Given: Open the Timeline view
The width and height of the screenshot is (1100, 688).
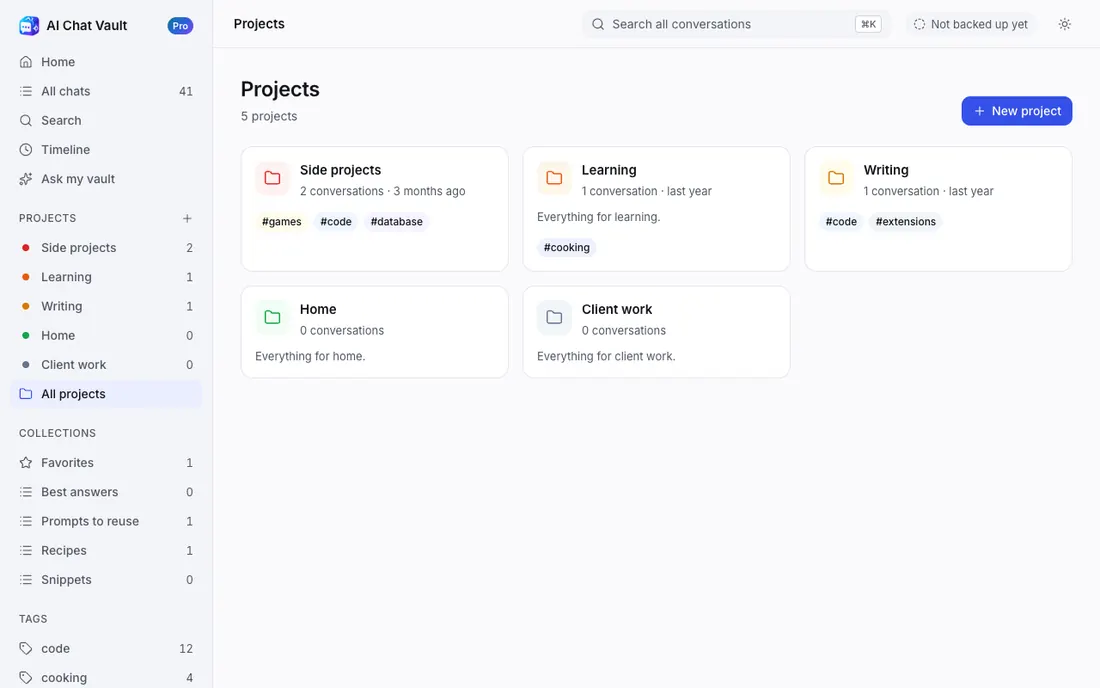Looking at the screenshot, I should point(106,149).
